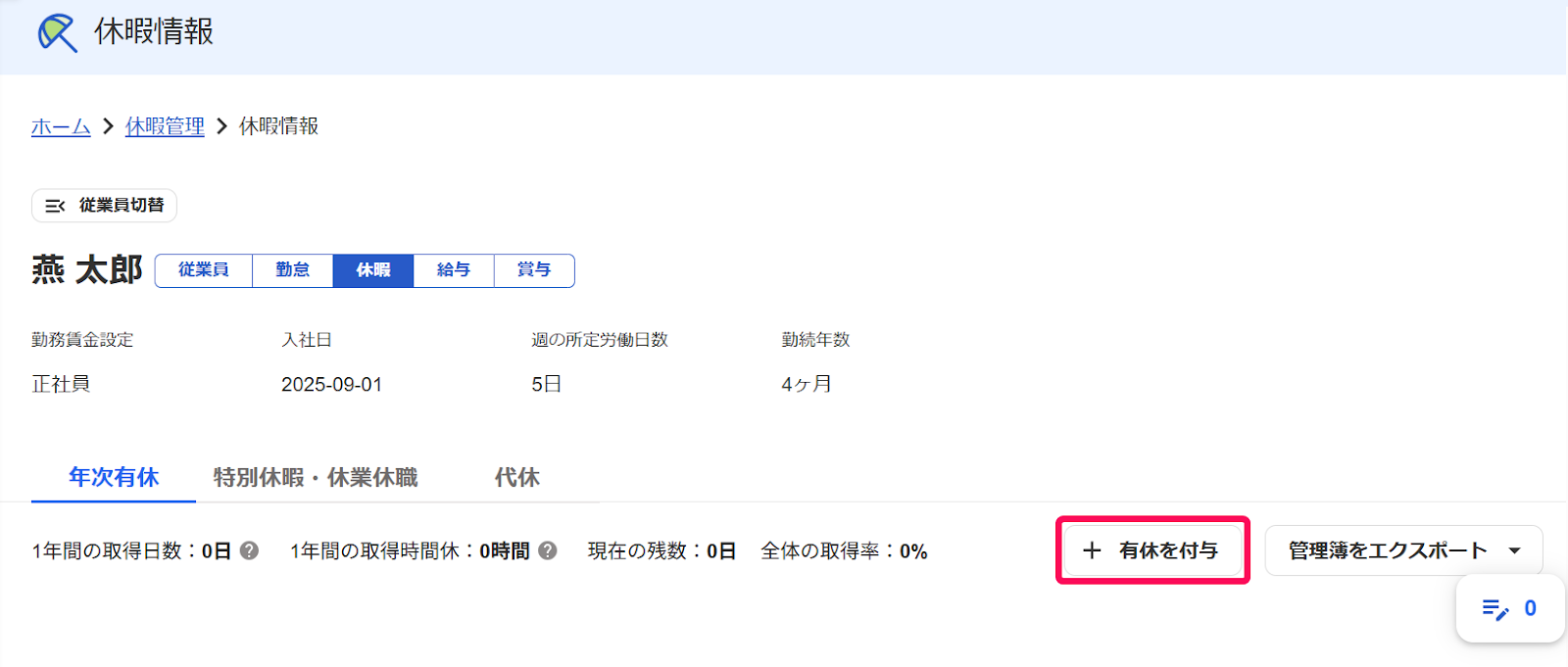The height and width of the screenshot is (667, 1568).
Task: Open the 賞与 tab
Action: (x=534, y=270)
